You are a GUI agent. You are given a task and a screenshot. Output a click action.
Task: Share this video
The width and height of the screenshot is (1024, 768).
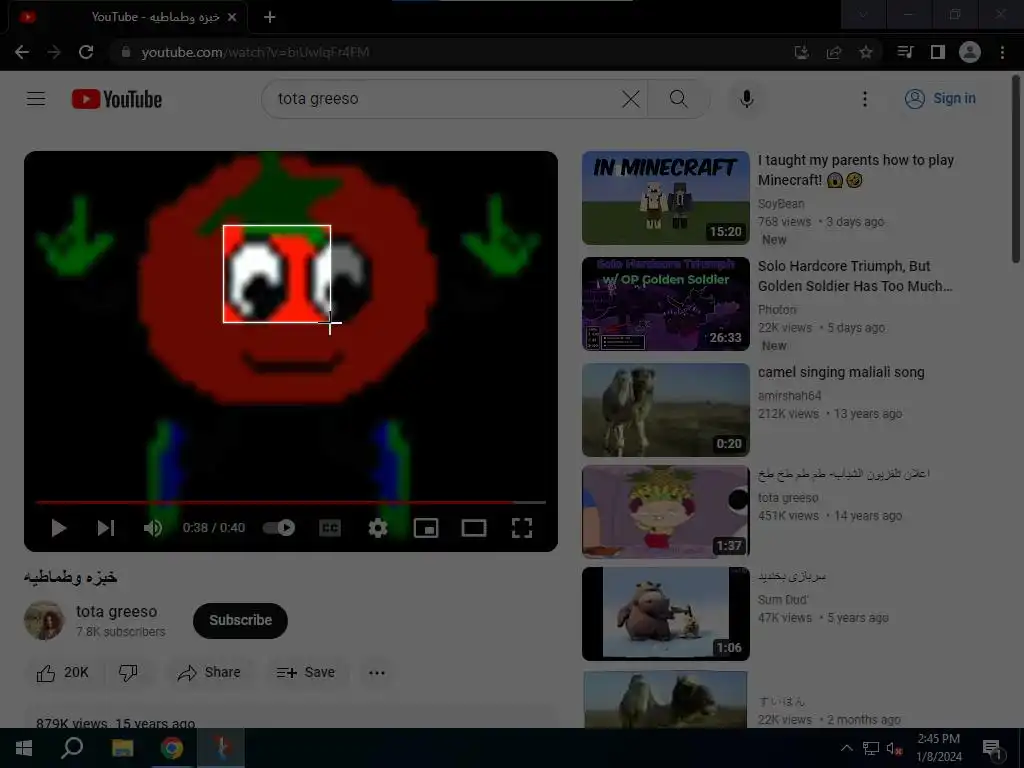point(209,673)
